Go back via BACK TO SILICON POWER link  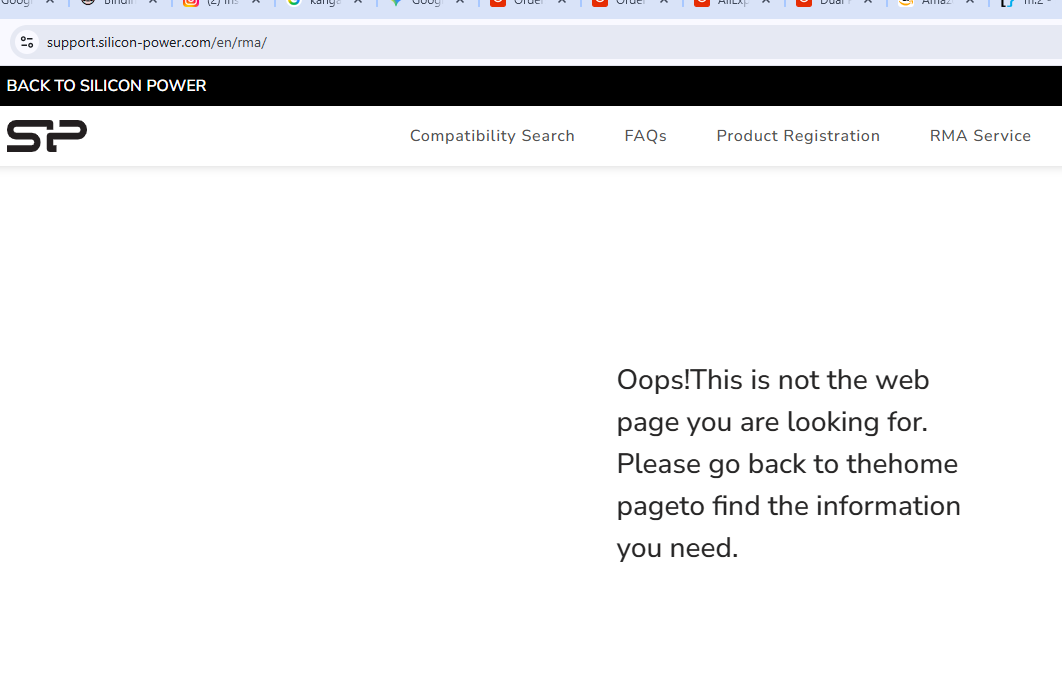106,86
